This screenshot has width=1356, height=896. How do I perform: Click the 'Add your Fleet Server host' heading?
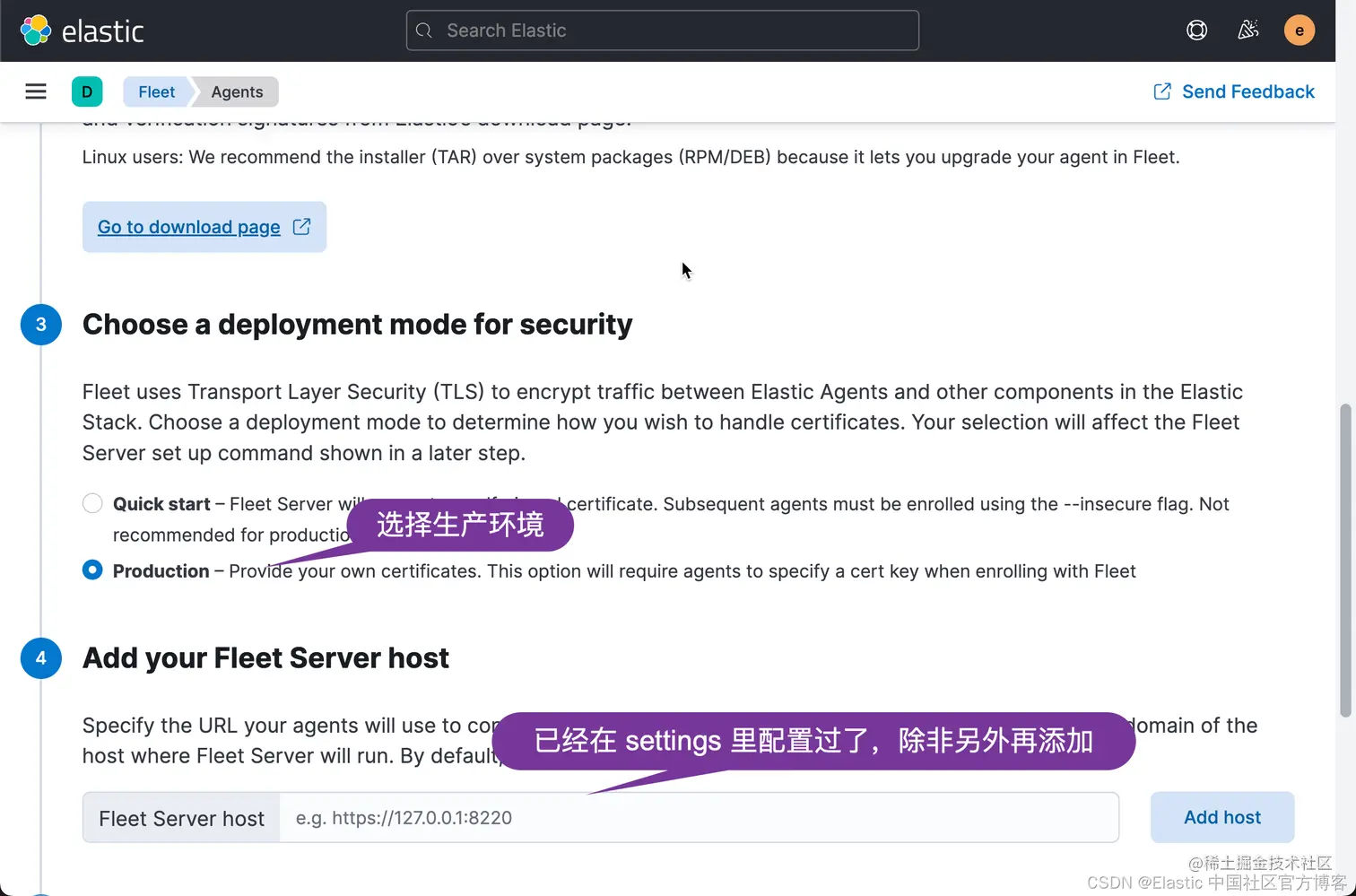coord(265,657)
